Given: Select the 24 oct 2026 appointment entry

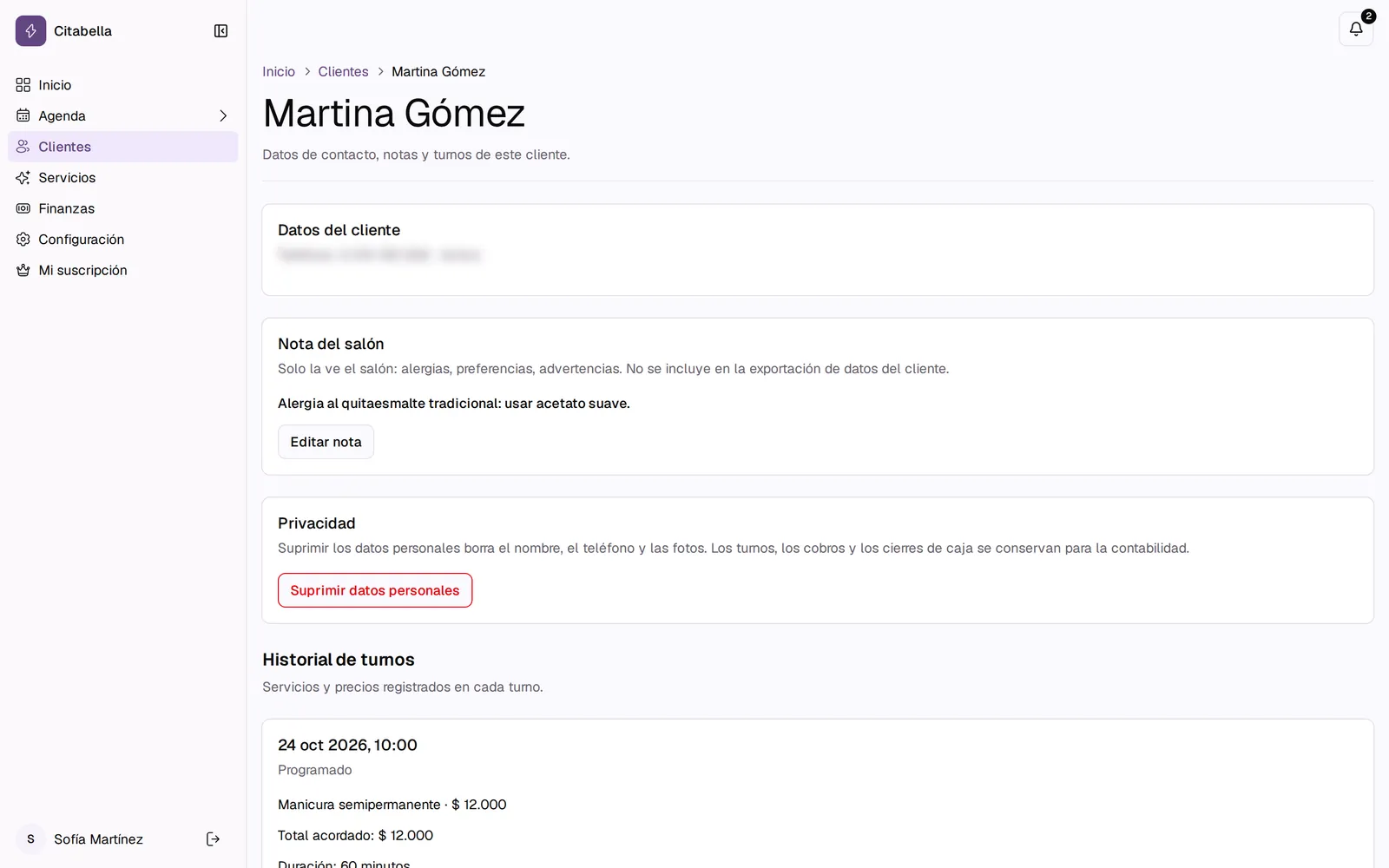Looking at the screenshot, I should [817, 793].
